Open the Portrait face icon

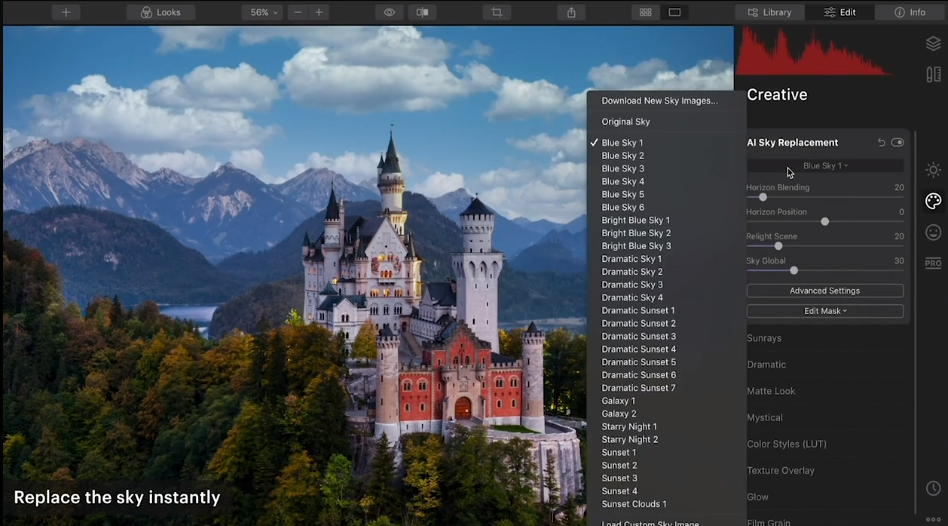(933, 232)
